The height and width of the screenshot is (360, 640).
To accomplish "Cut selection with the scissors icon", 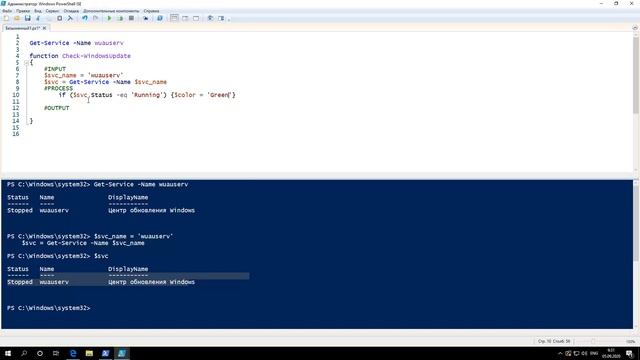I will point(38,18).
